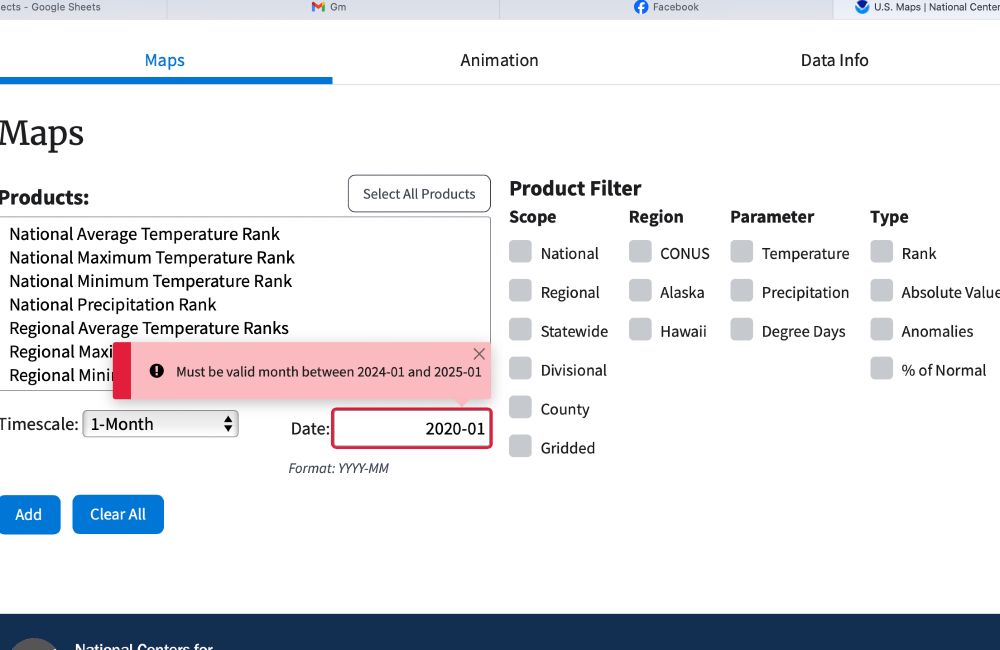Screen dimensions: 1000x650
Task: Enable the Temperature parameter filter
Action: pyautogui.click(x=742, y=252)
